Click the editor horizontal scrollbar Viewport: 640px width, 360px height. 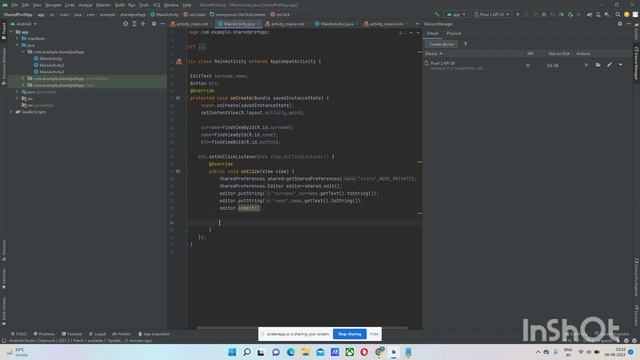(302, 327)
